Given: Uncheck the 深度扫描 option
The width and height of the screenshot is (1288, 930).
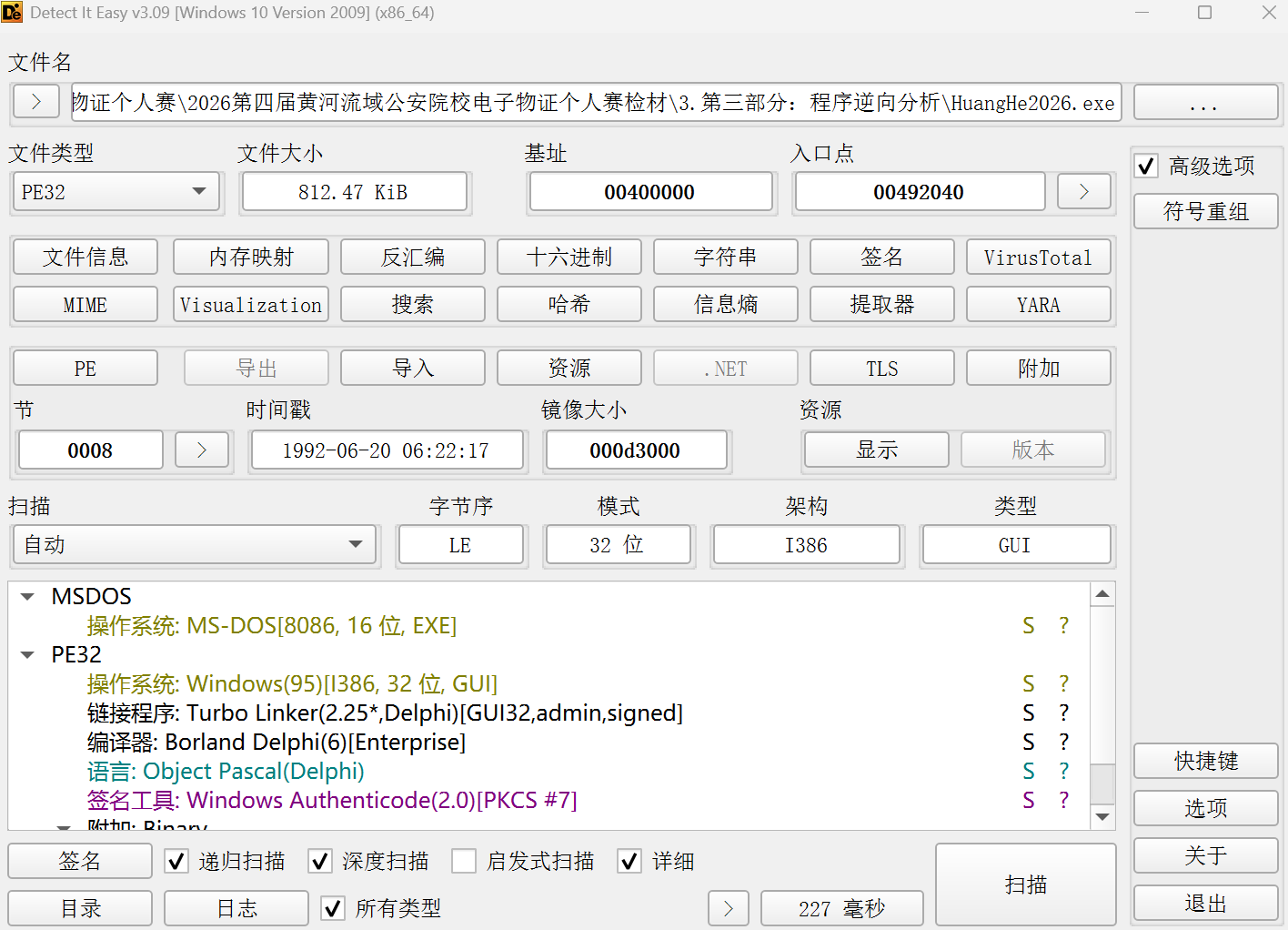Looking at the screenshot, I should pos(320,861).
